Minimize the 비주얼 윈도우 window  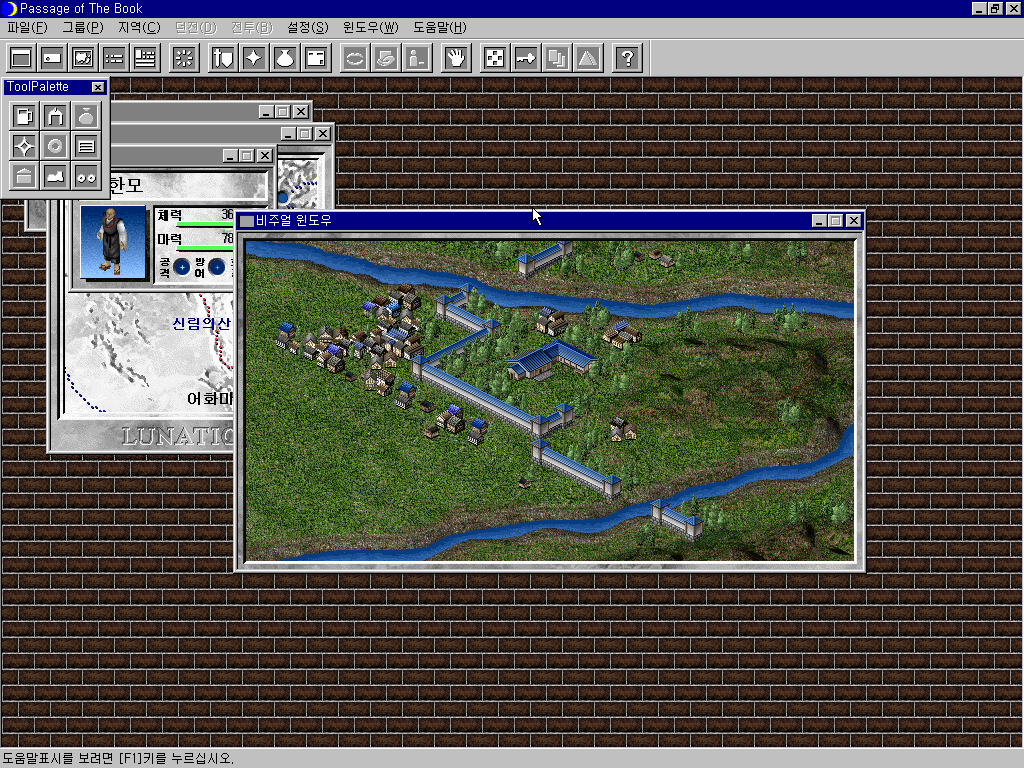coord(819,221)
